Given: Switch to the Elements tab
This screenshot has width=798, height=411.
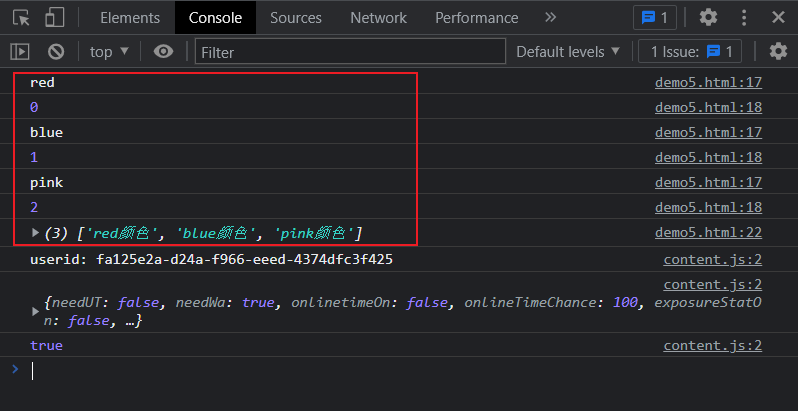Looking at the screenshot, I should (x=130, y=17).
